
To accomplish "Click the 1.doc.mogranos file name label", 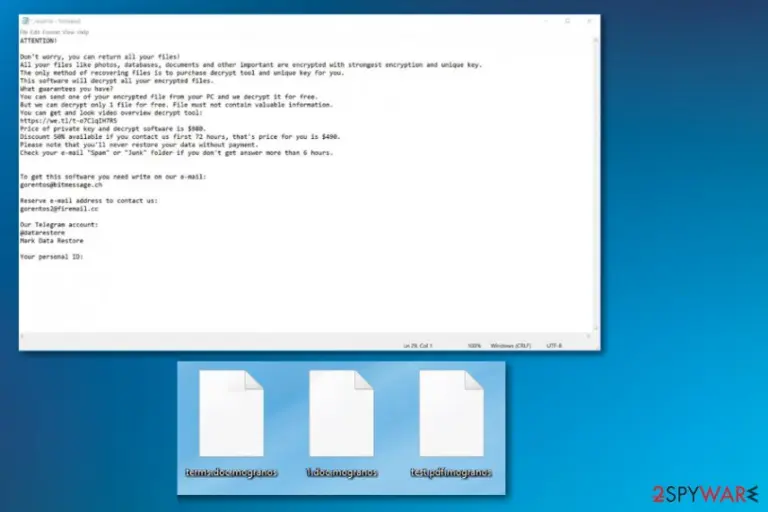I will point(341,472).
